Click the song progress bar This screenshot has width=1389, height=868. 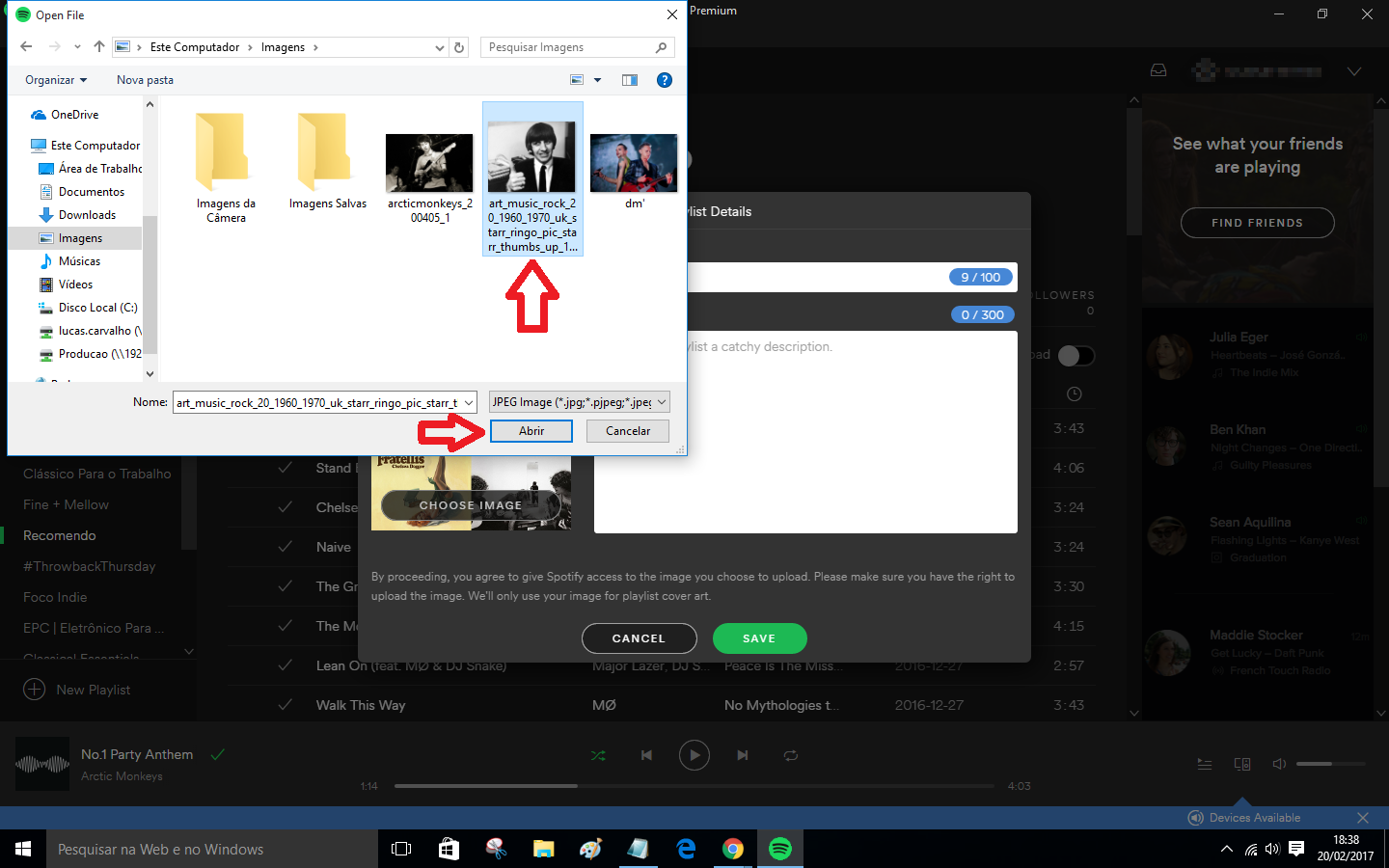point(694,786)
